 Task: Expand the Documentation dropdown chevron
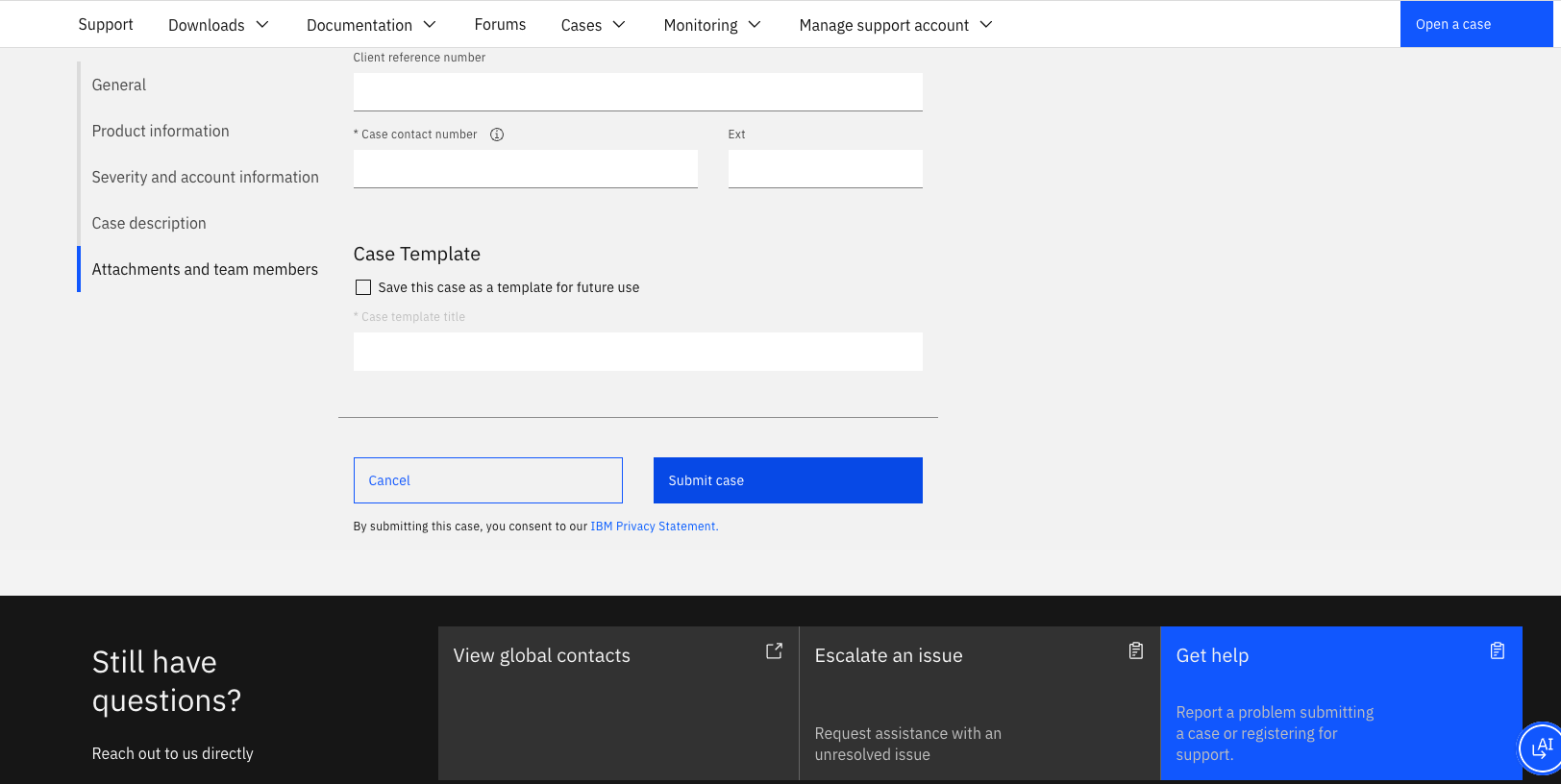click(x=430, y=24)
